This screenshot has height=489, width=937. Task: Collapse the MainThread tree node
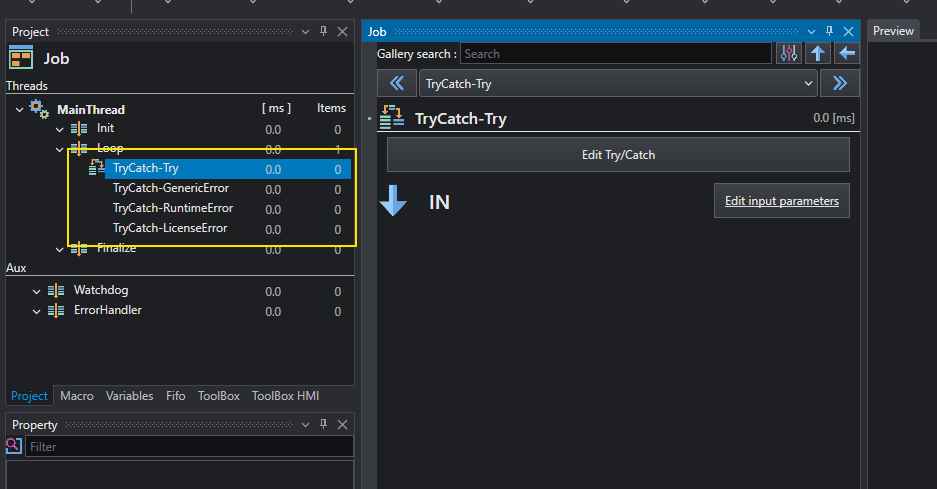point(19,110)
